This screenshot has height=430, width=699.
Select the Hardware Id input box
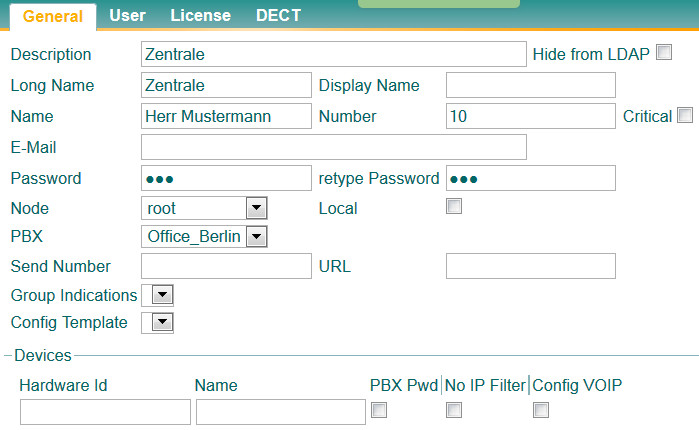tap(105, 412)
